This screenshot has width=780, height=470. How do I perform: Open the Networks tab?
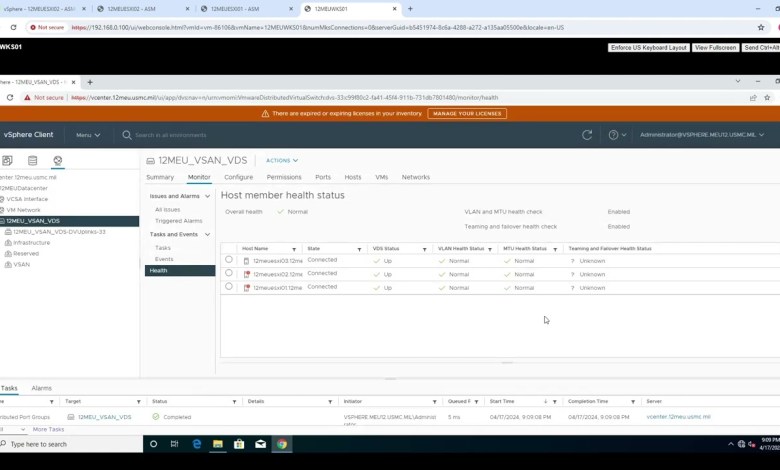tap(416, 177)
